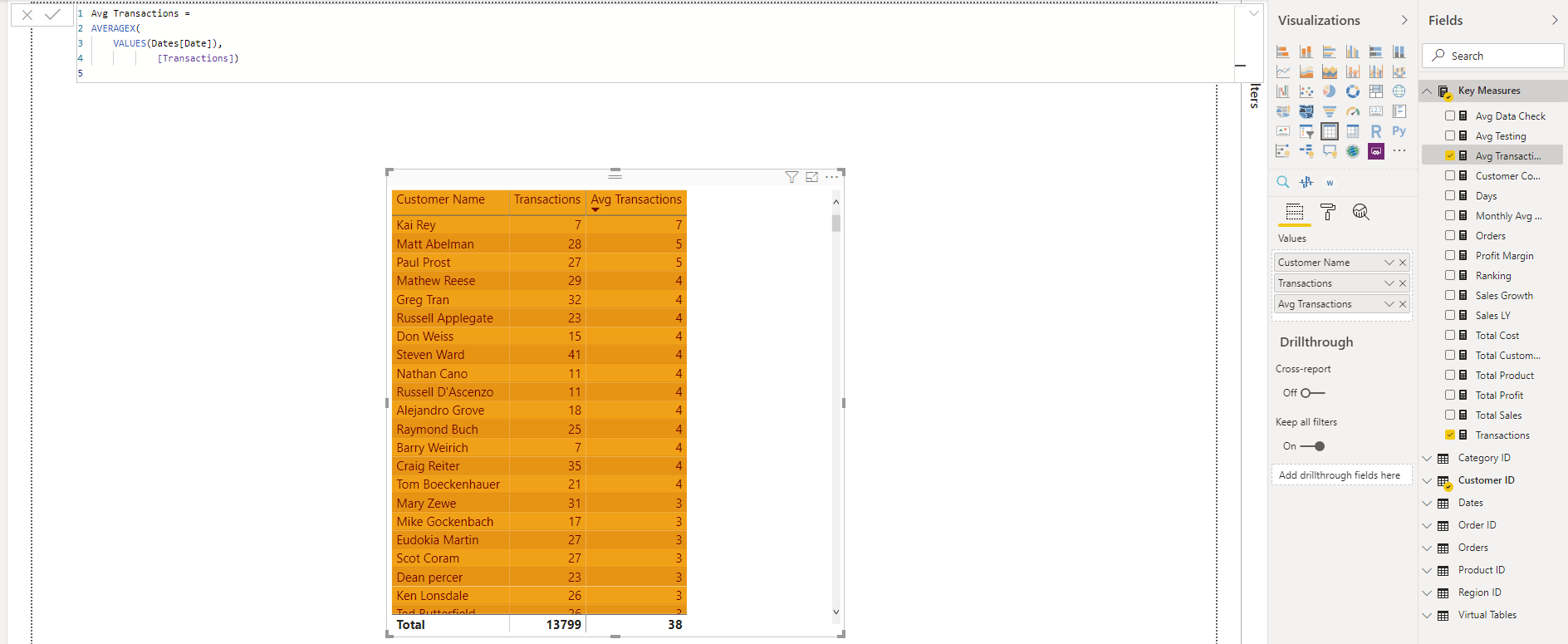The image size is (1568, 644).
Task: Open the Format paint roller tab
Action: pos(1328,212)
